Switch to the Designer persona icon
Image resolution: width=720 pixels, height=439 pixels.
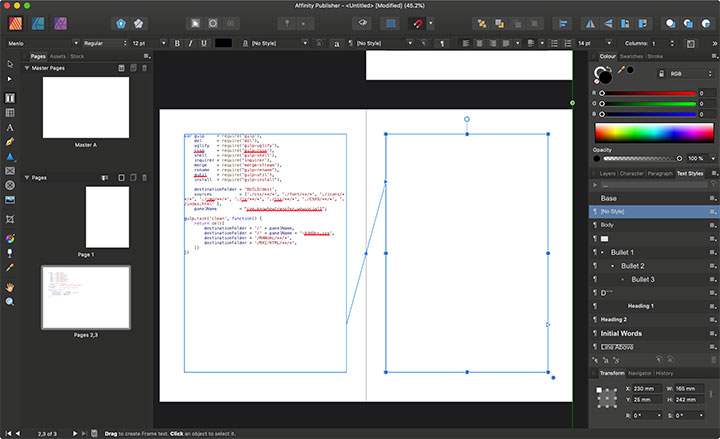click(38, 23)
